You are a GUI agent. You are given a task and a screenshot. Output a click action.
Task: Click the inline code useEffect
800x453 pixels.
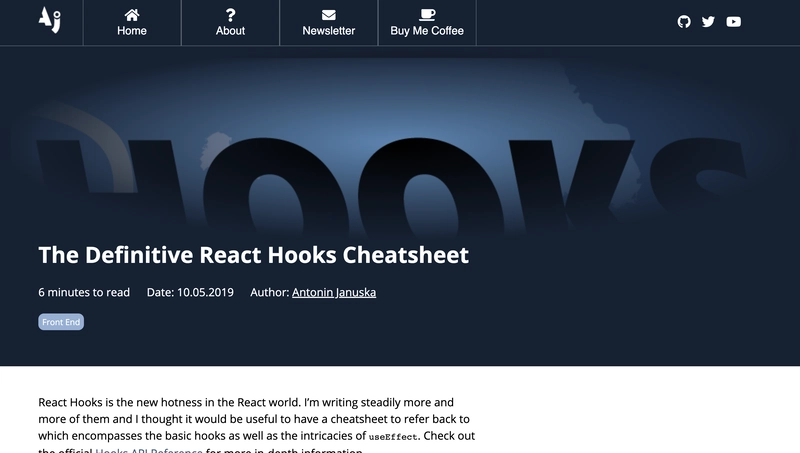click(x=393, y=437)
